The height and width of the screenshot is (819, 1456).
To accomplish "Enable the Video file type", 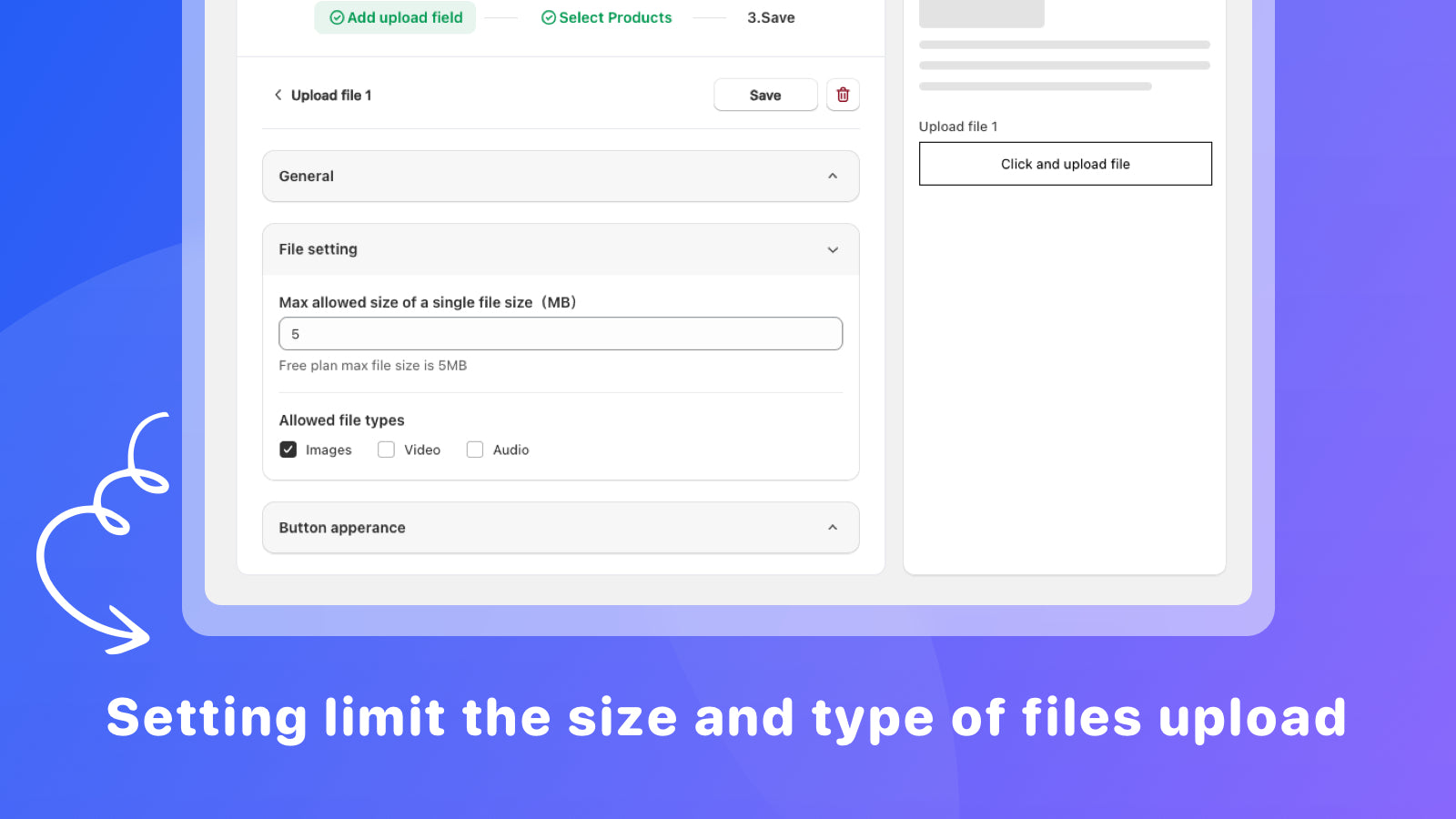I will click(386, 449).
